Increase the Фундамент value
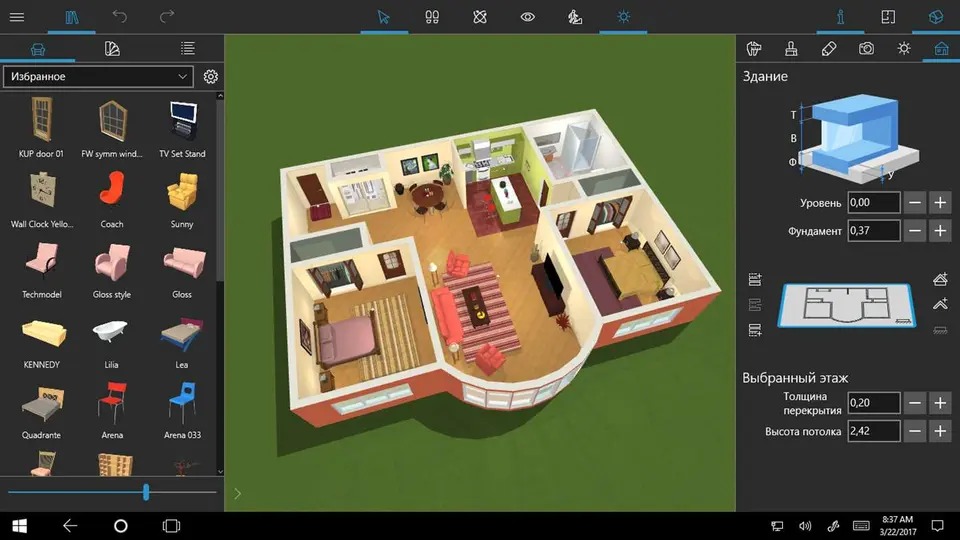Image resolution: width=960 pixels, height=540 pixels. tap(940, 231)
